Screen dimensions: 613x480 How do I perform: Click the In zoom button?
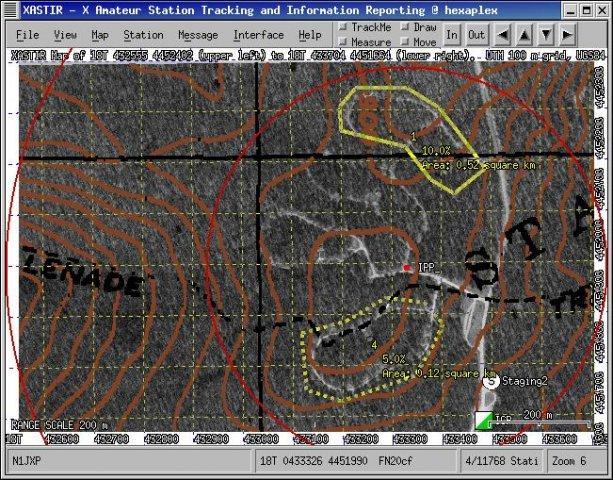[452, 34]
